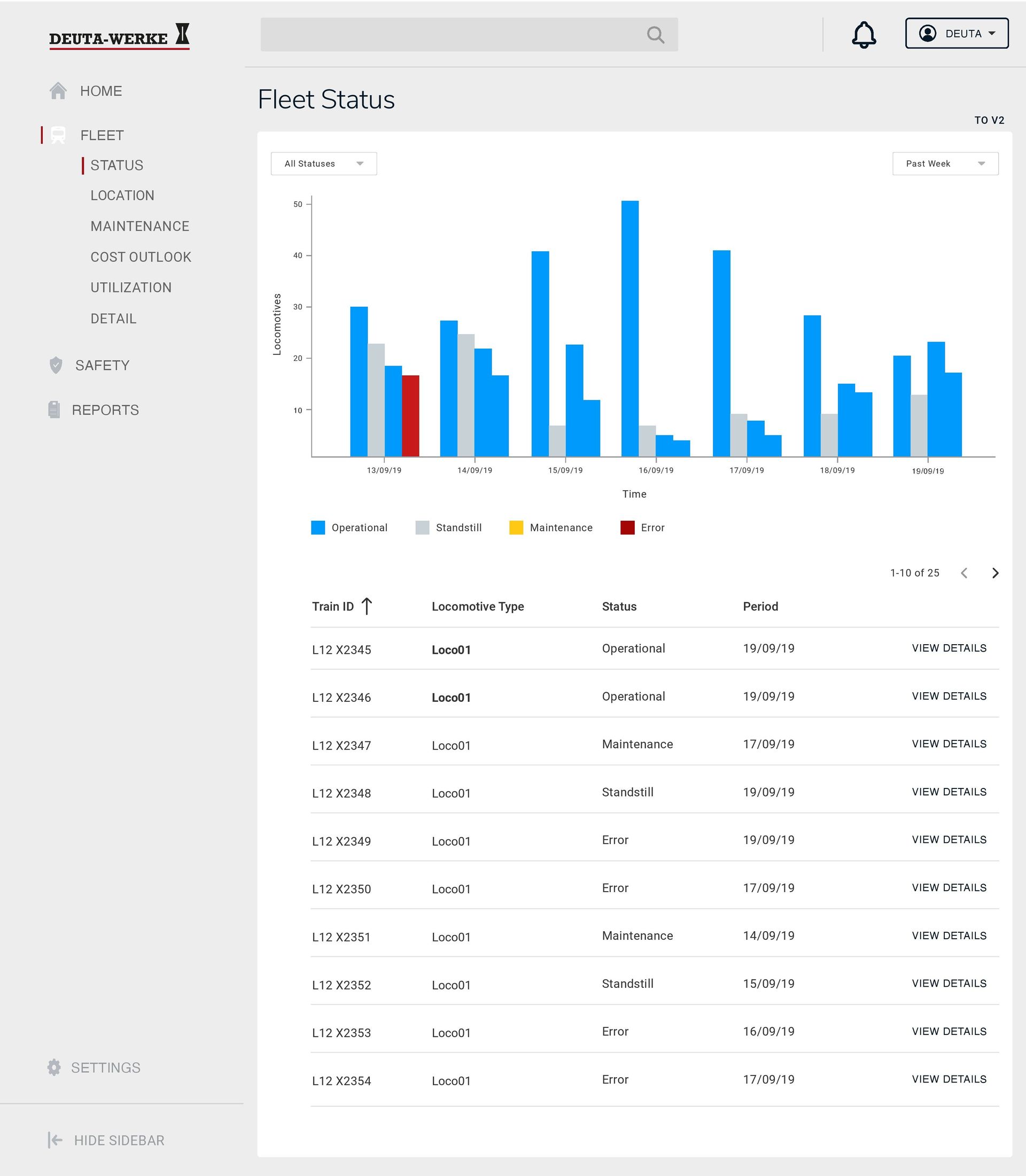1026x1176 pixels.
Task: Click the Fleet train icon
Action: point(58,135)
